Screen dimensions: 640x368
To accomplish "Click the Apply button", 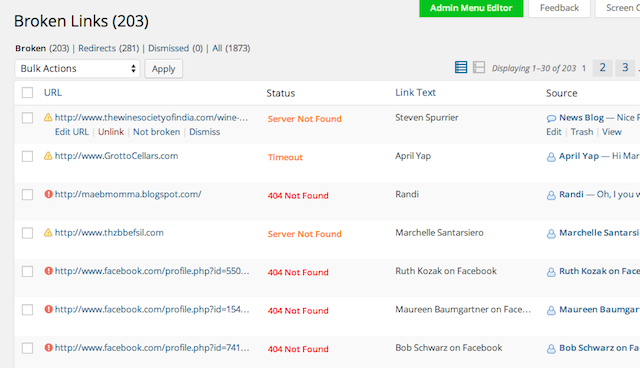I will tap(164, 69).
